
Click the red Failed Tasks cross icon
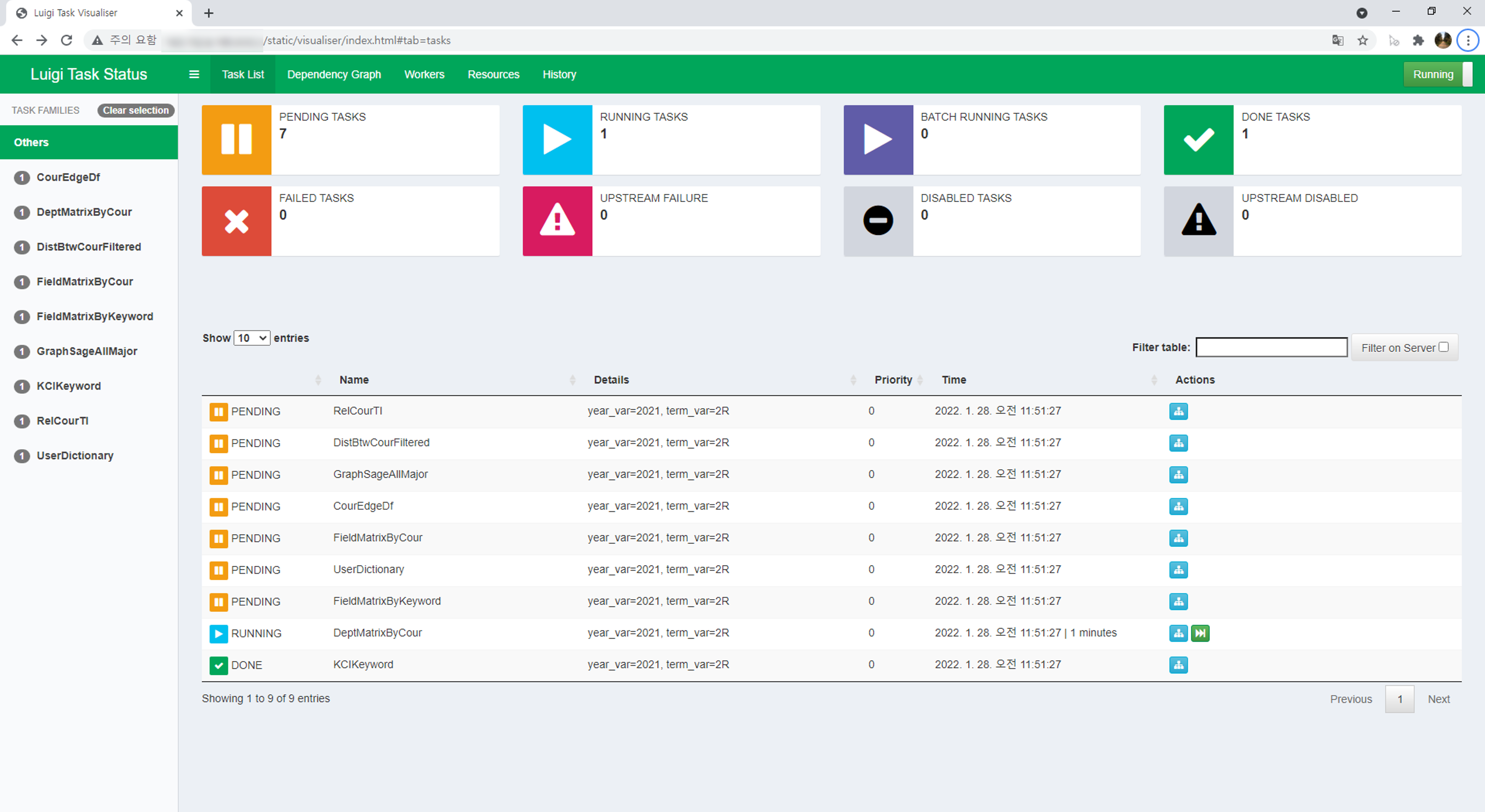point(236,221)
